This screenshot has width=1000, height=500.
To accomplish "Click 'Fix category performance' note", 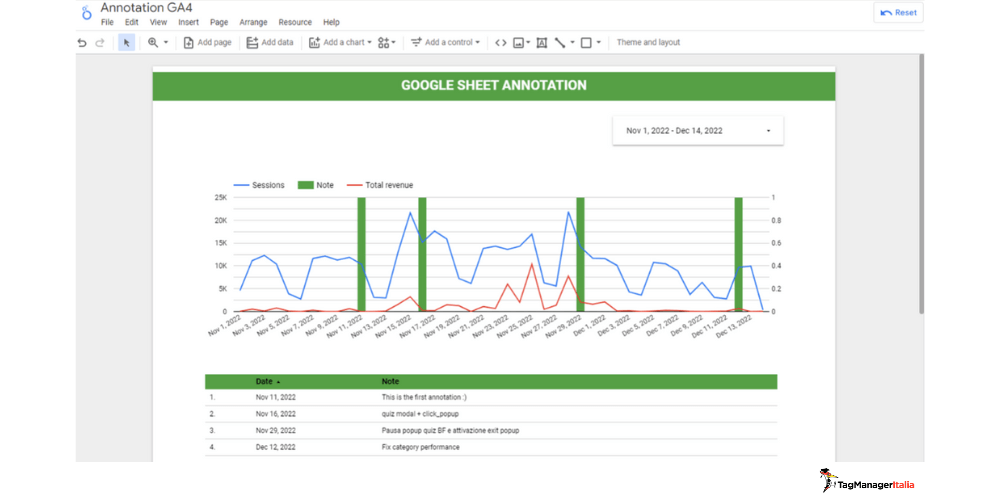I will pyautogui.click(x=420, y=447).
